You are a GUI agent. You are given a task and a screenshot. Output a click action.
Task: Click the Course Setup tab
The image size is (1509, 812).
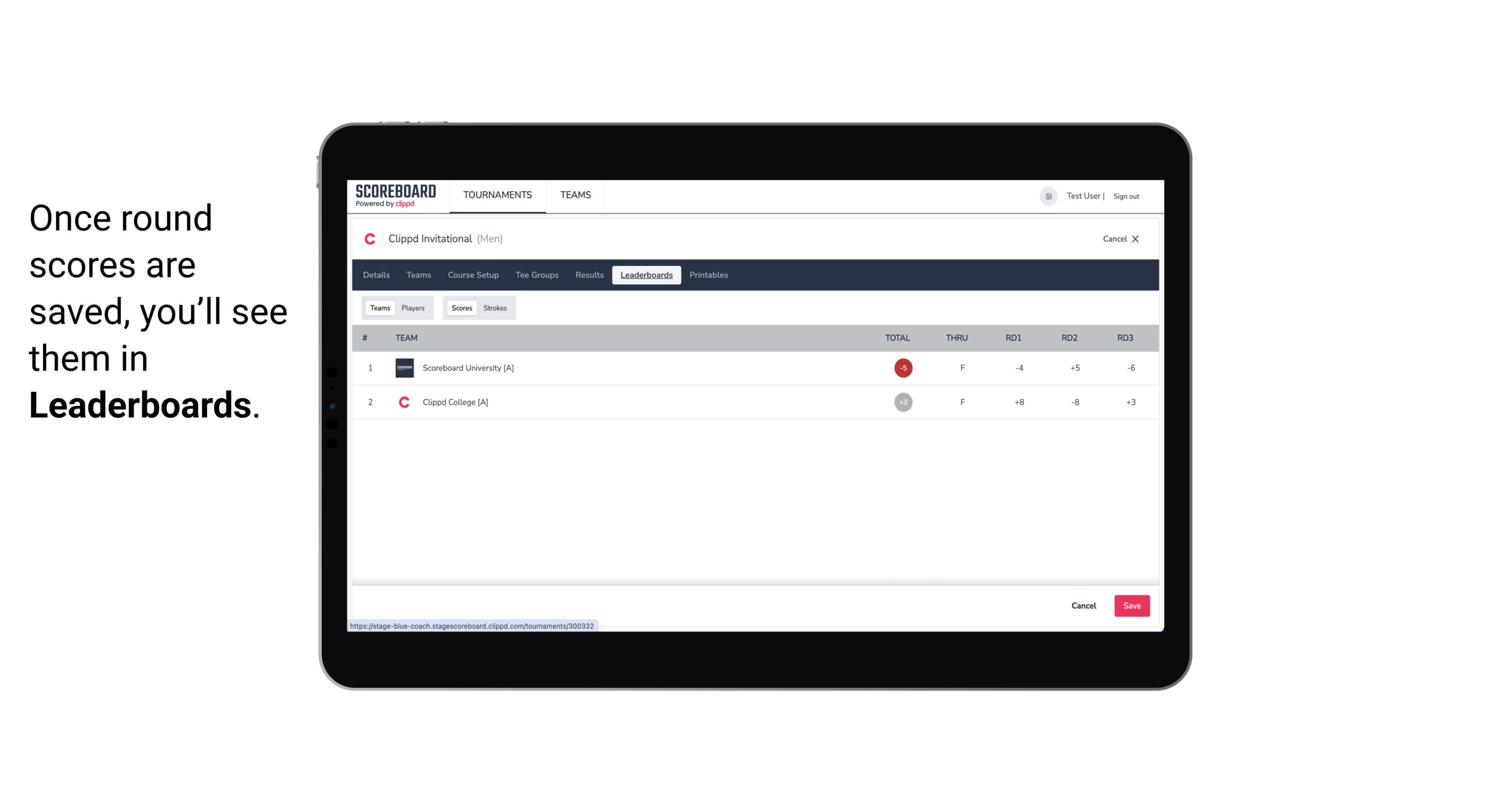coord(472,275)
